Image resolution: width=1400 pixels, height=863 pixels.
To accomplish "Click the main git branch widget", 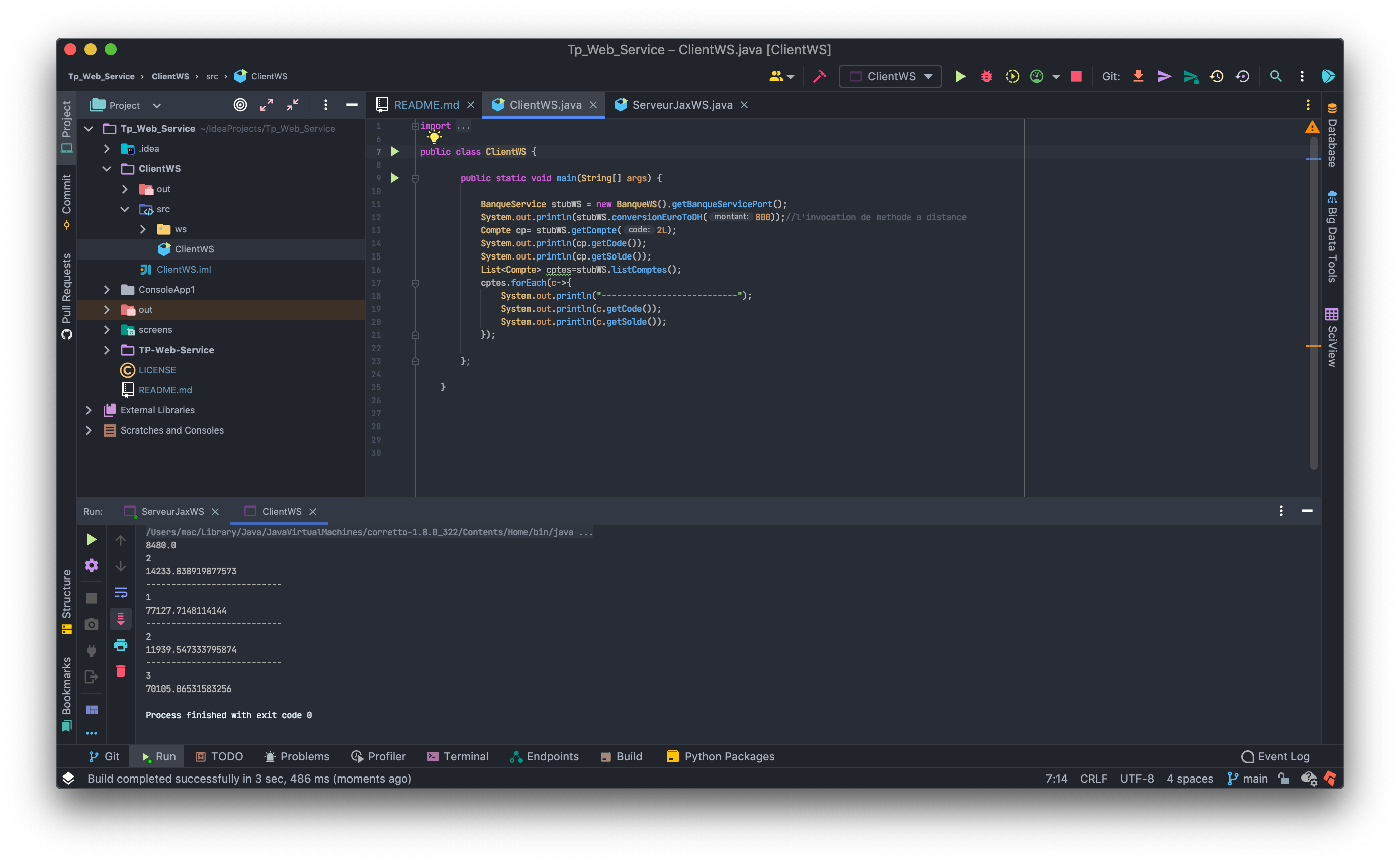I will [1248, 779].
